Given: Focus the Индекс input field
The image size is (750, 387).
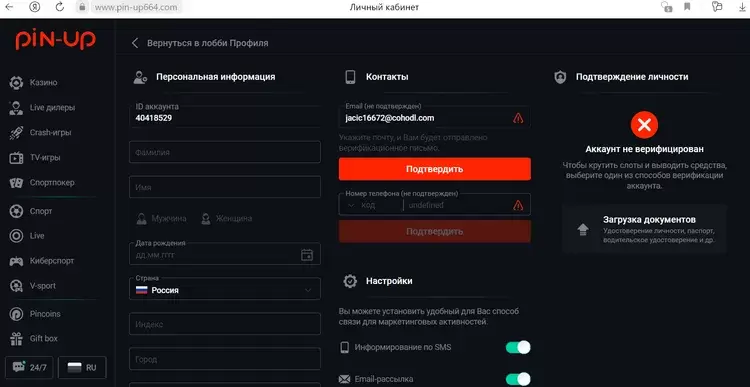Looking at the screenshot, I should pyautogui.click(x=225, y=324).
